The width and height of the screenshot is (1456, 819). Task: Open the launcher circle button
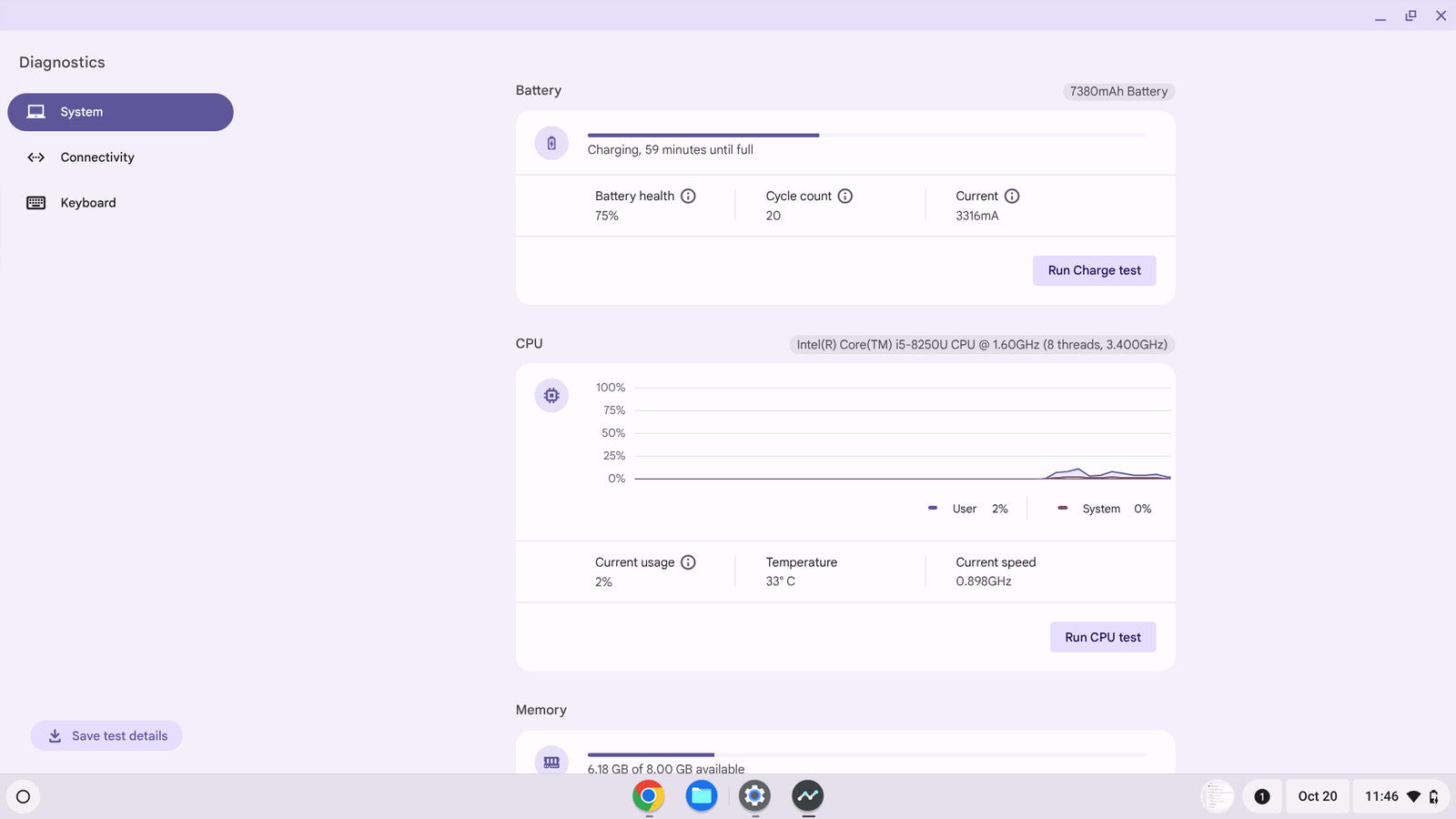[x=24, y=796]
